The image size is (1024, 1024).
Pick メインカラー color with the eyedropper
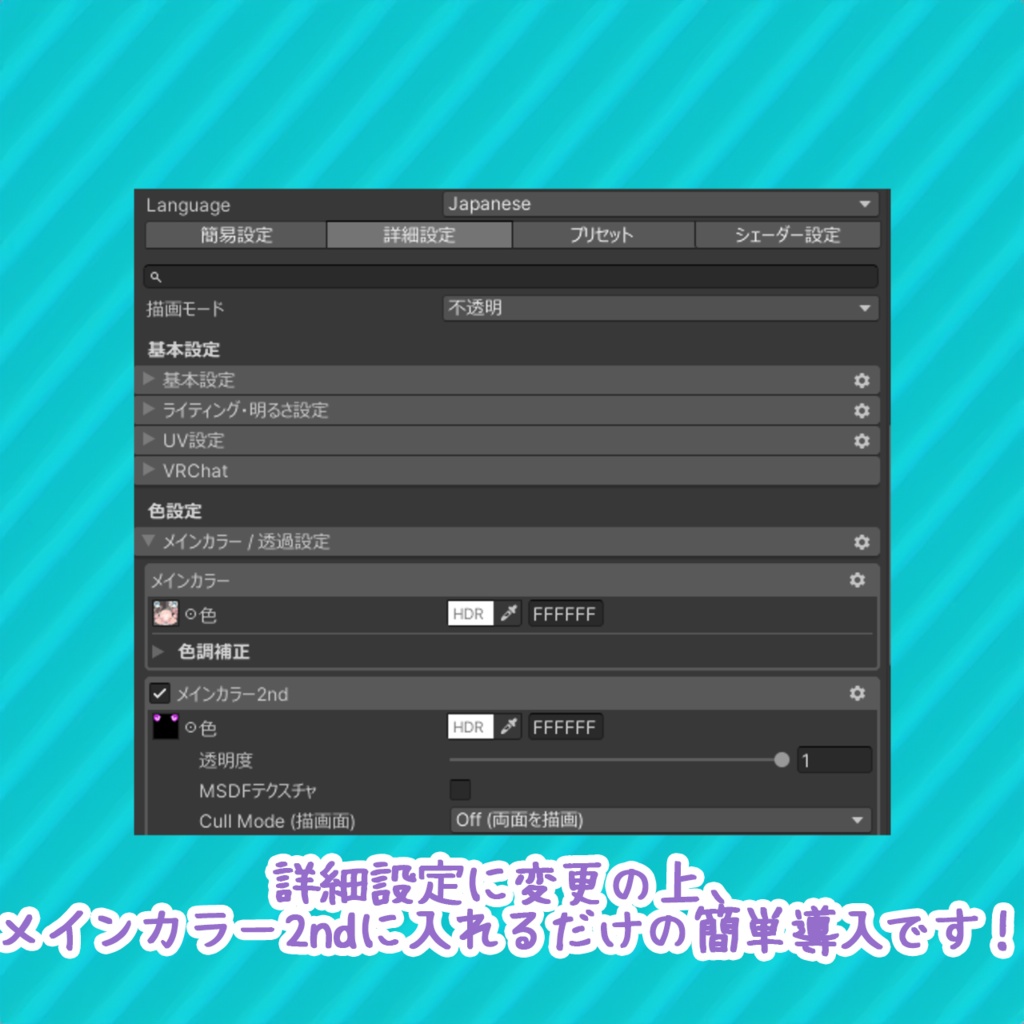pyautogui.click(x=510, y=613)
